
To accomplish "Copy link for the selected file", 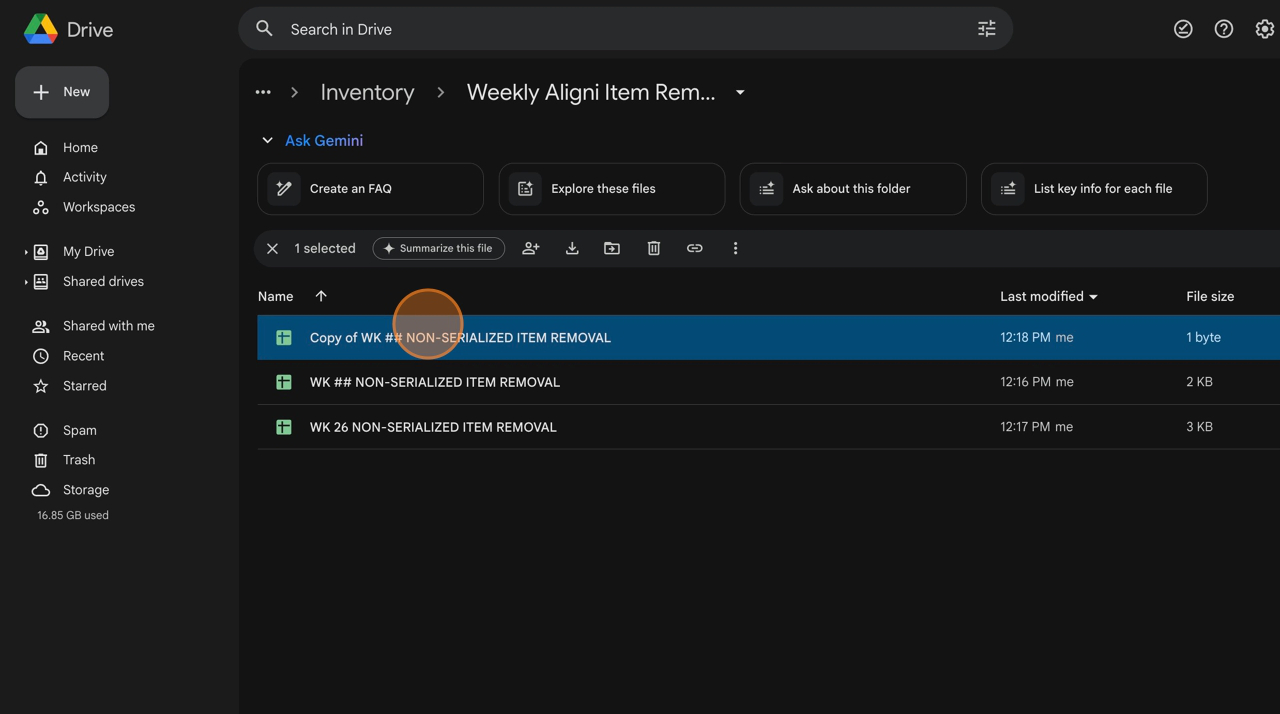I will pos(694,248).
